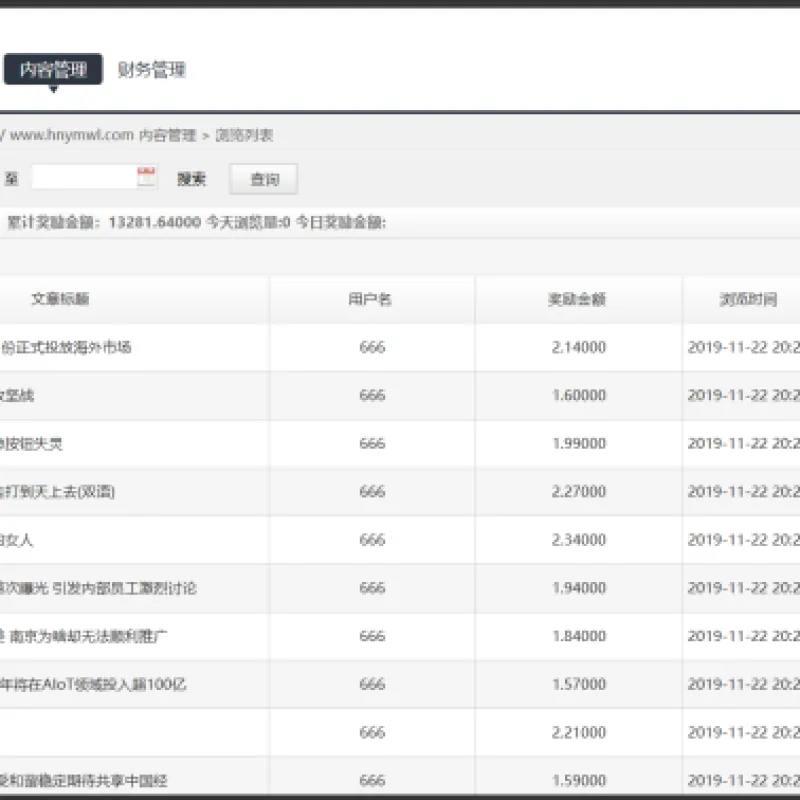Viewport: 800px width, 800px height.
Task: Click the browse time in the 1.60000 row
Action: [x=743, y=395]
